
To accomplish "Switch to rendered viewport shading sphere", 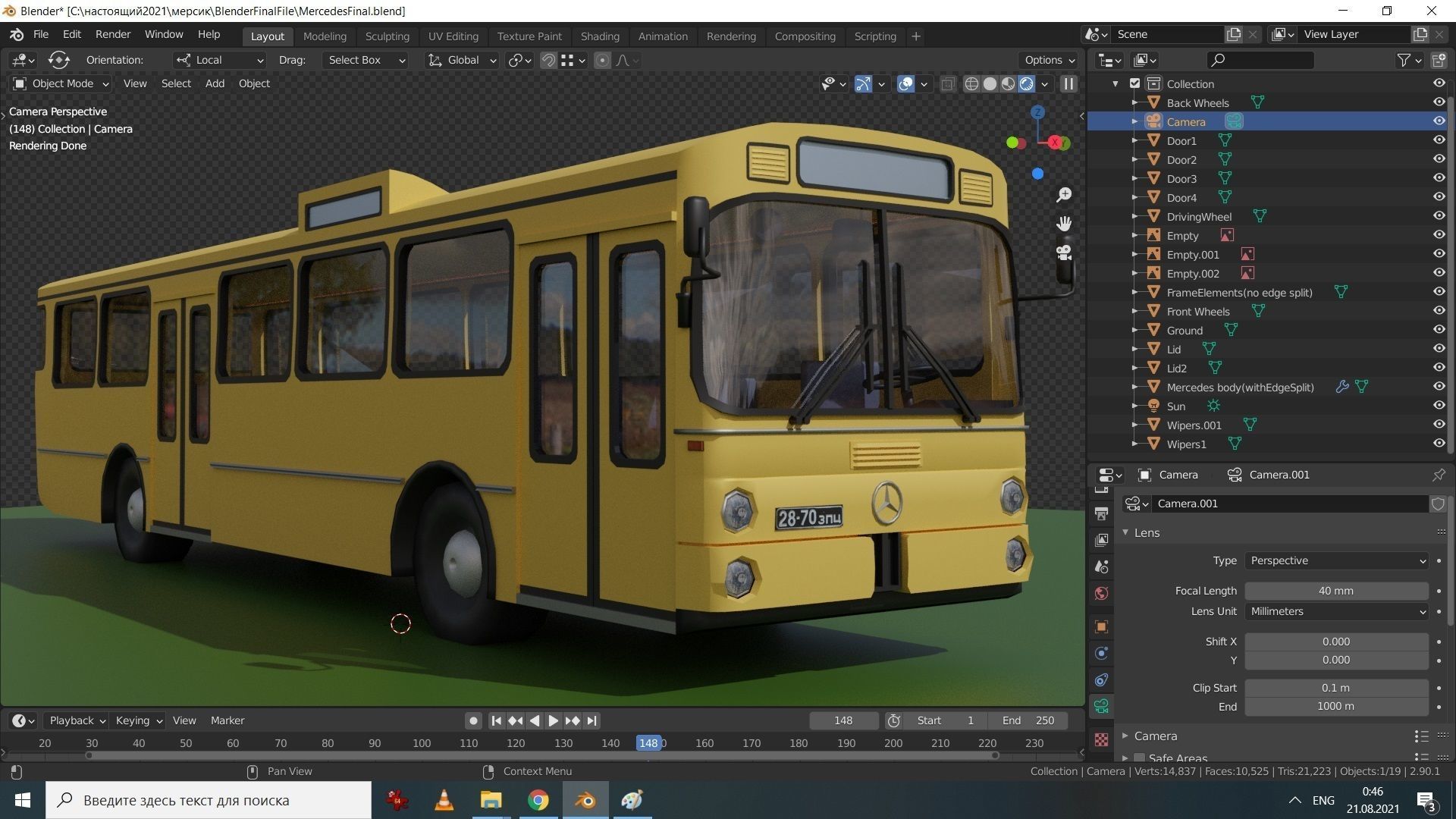I will pos(1026,84).
